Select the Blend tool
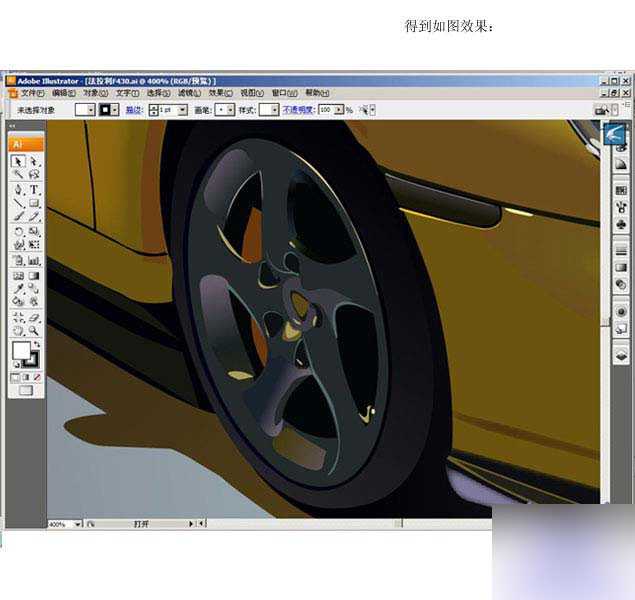 pyautogui.click(x=34, y=288)
